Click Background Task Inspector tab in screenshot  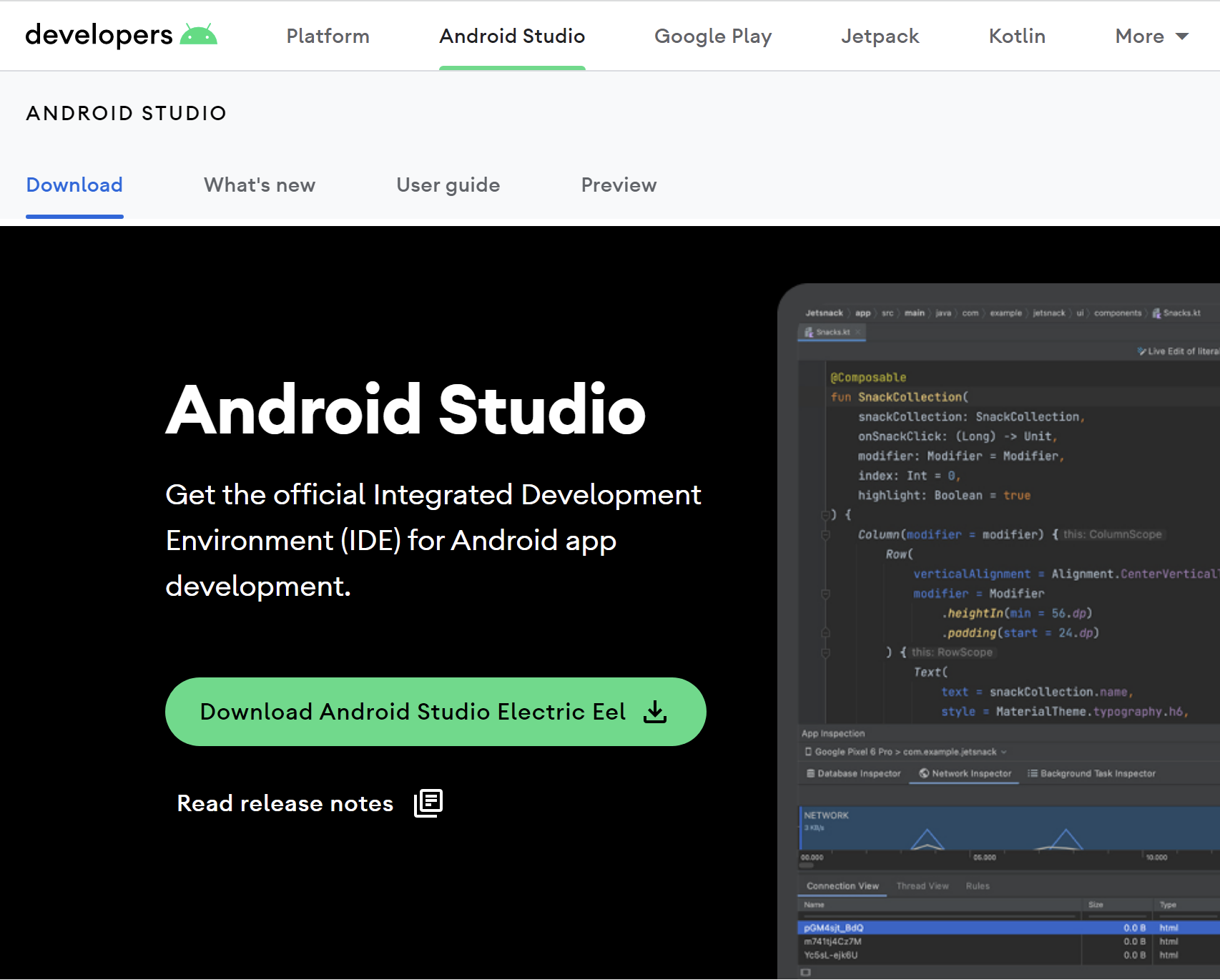point(1091,773)
